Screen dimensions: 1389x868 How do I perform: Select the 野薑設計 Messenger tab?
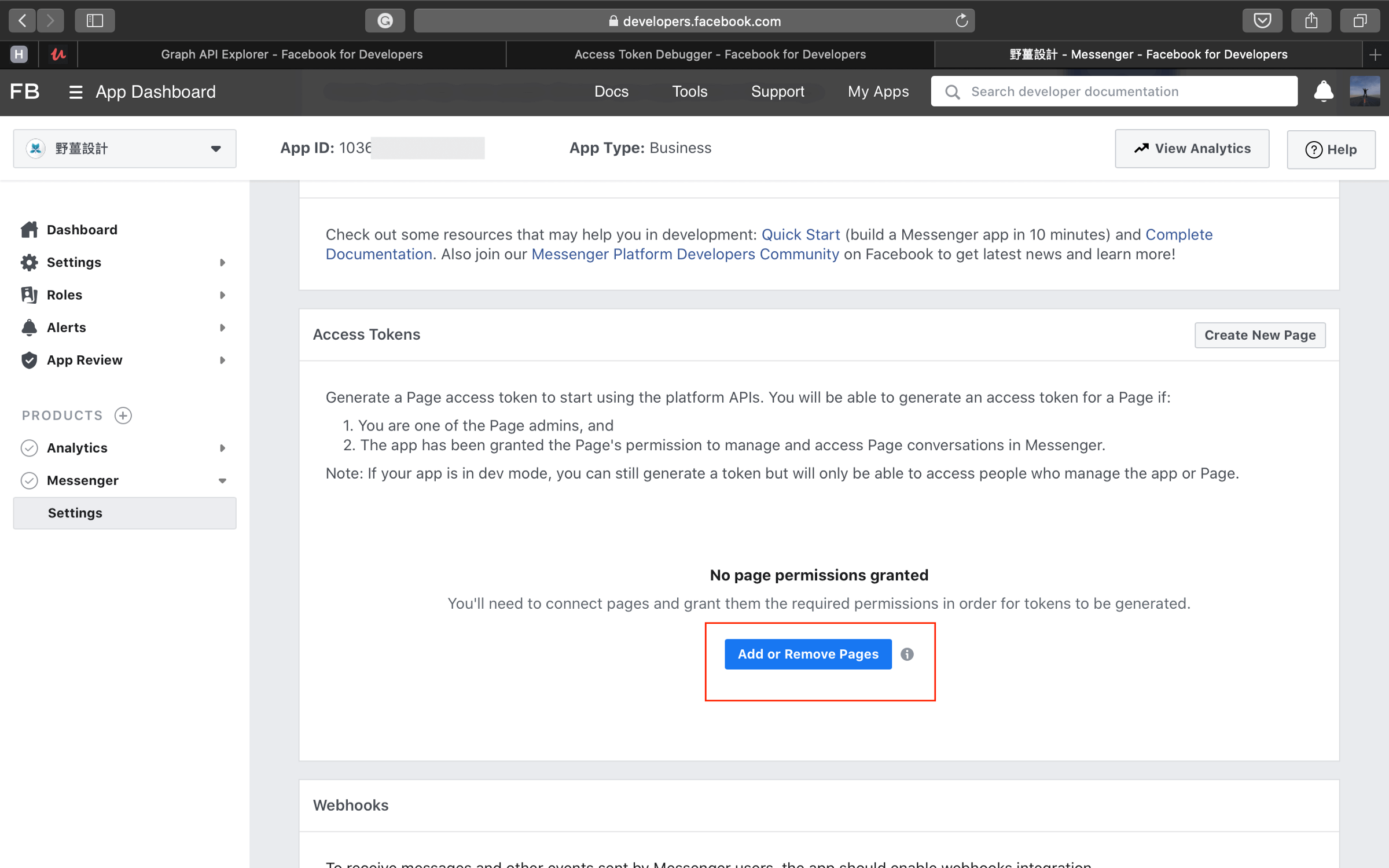point(1148,54)
